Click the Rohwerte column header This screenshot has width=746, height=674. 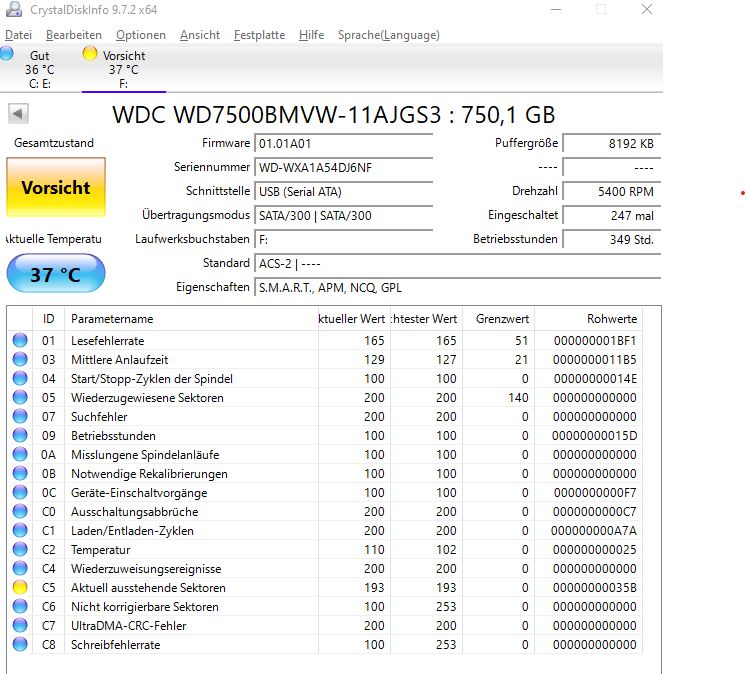(589, 319)
